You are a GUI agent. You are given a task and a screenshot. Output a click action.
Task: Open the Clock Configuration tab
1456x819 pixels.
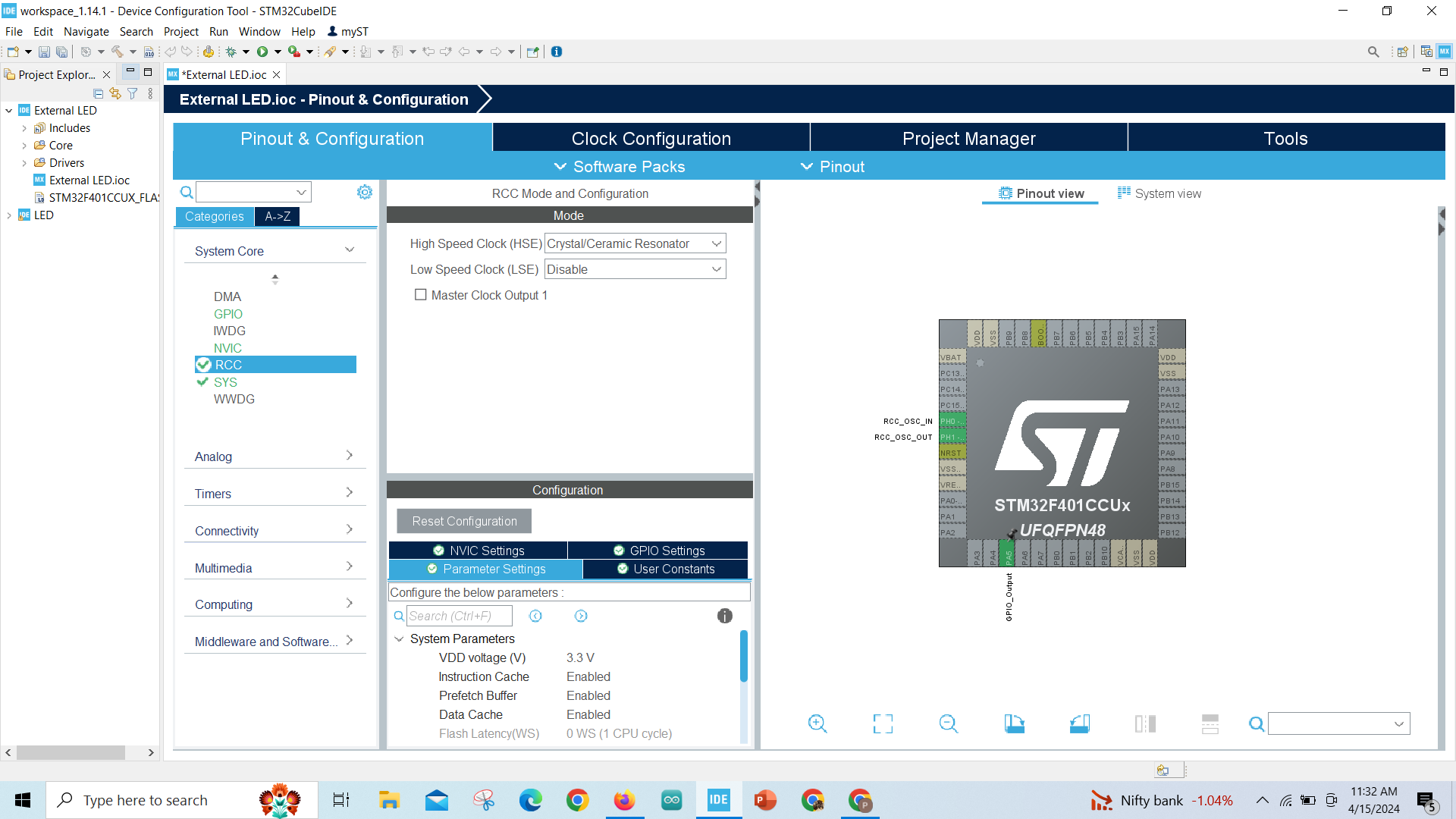tap(651, 139)
